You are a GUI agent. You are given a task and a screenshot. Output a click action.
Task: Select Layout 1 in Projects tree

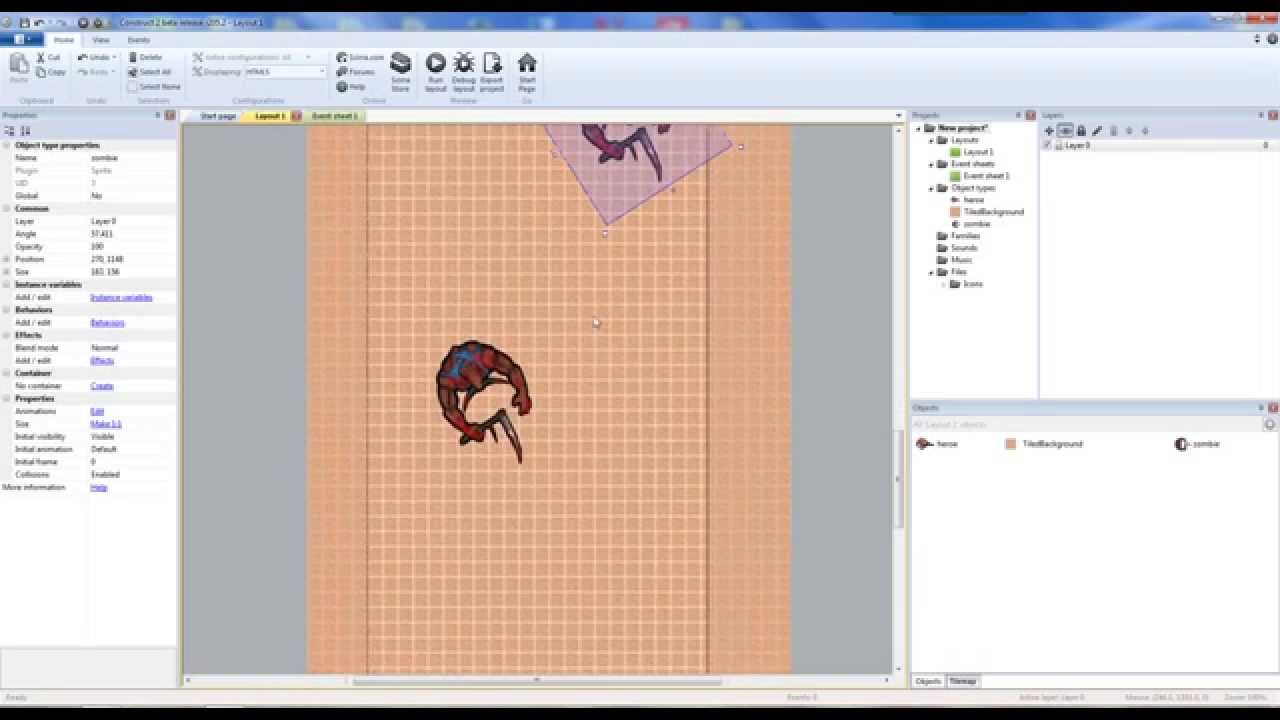click(972, 152)
